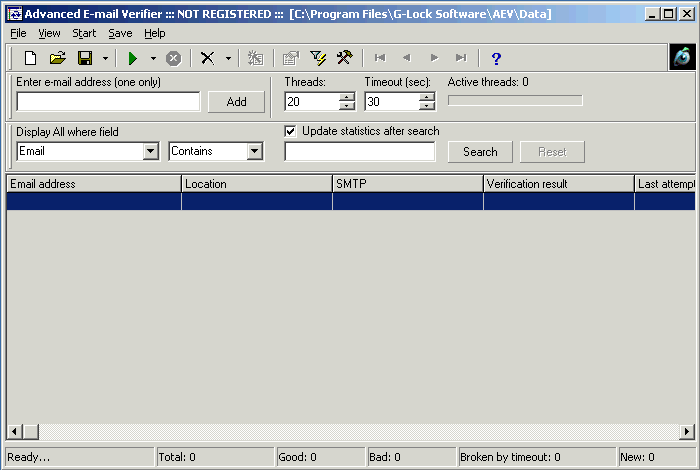This screenshot has height=470, width=700.
Task: Decrease Threads with the down spinner
Action: tap(346, 106)
